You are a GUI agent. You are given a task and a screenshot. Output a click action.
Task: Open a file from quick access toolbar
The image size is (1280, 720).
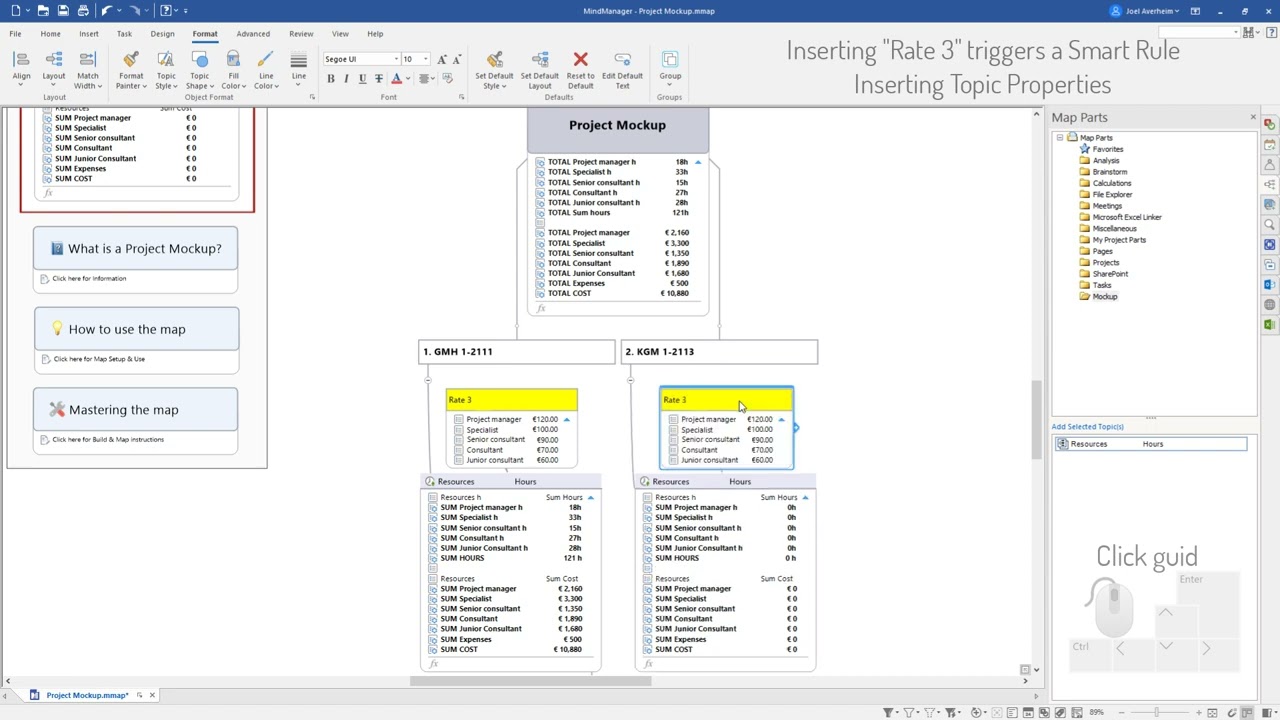click(43, 11)
